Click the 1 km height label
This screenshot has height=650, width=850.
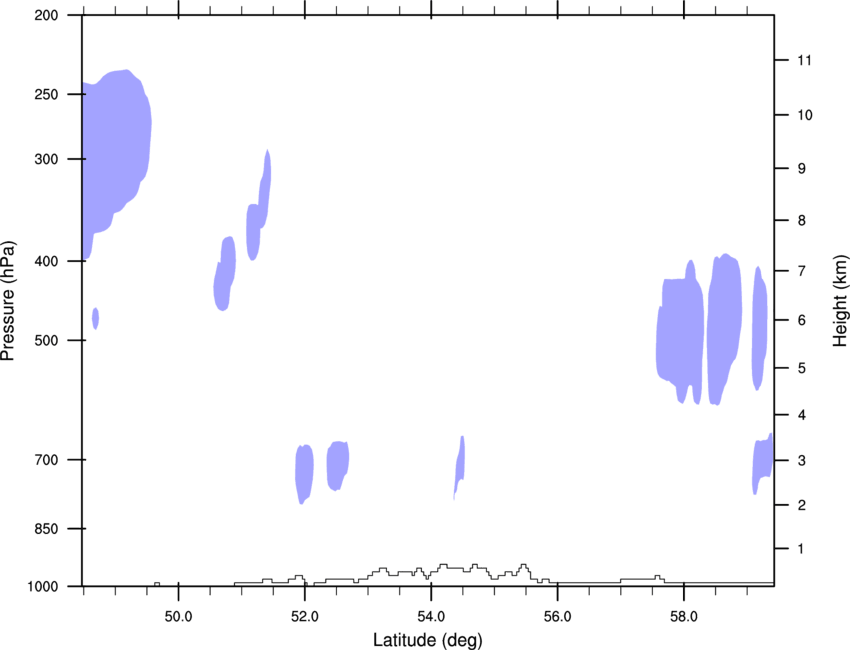(x=801, y=549)
